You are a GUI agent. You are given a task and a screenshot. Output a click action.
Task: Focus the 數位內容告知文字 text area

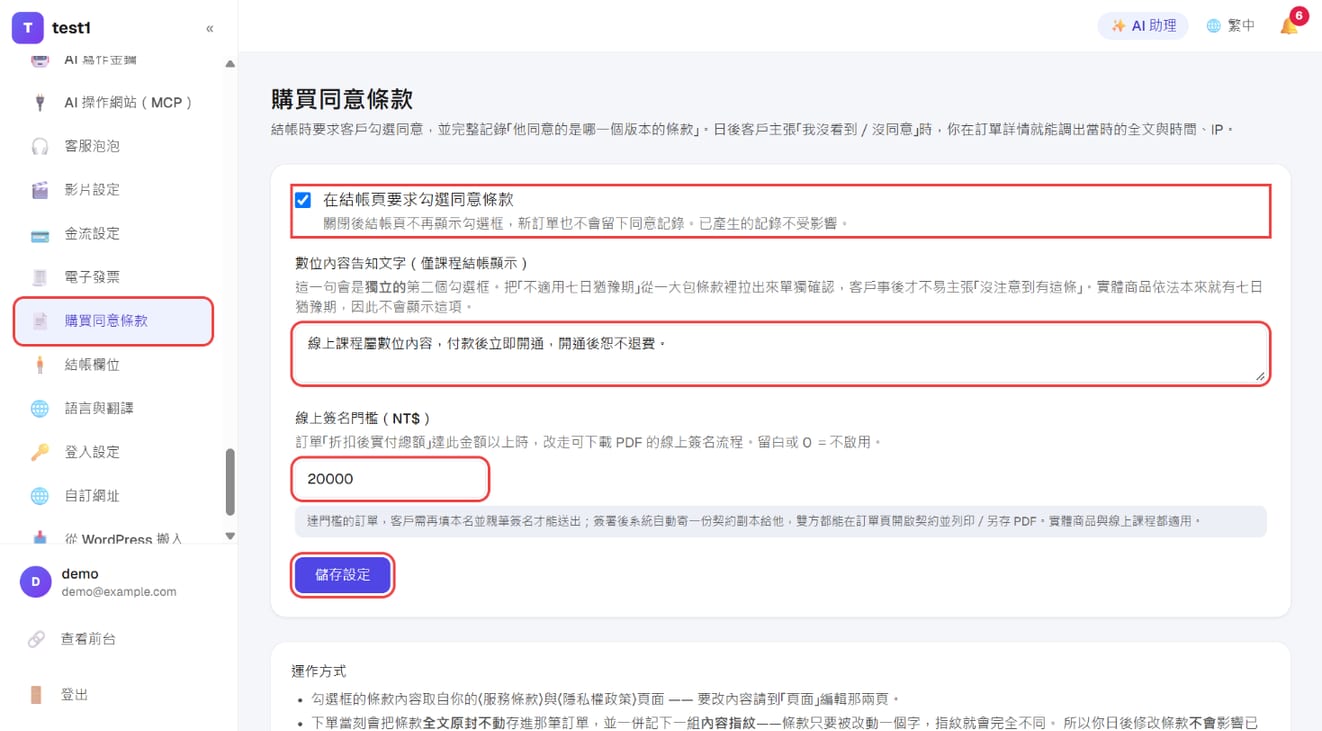point(781,354)
